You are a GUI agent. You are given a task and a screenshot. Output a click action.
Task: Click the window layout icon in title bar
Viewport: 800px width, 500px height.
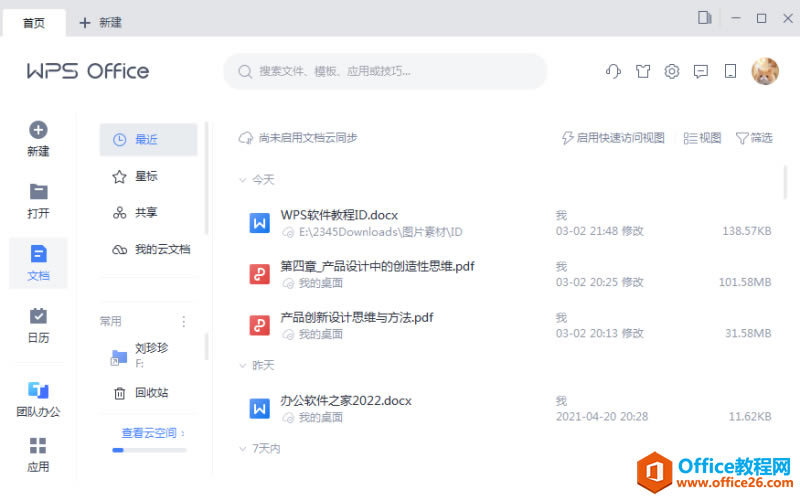pos(705,18)
